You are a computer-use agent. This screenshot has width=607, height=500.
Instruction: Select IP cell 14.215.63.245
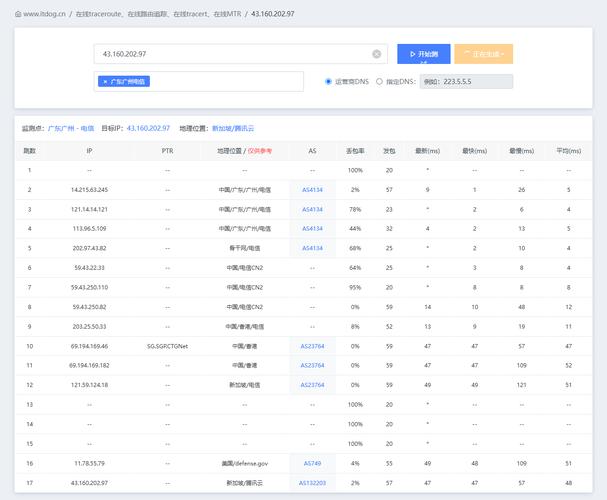[89, 190]
